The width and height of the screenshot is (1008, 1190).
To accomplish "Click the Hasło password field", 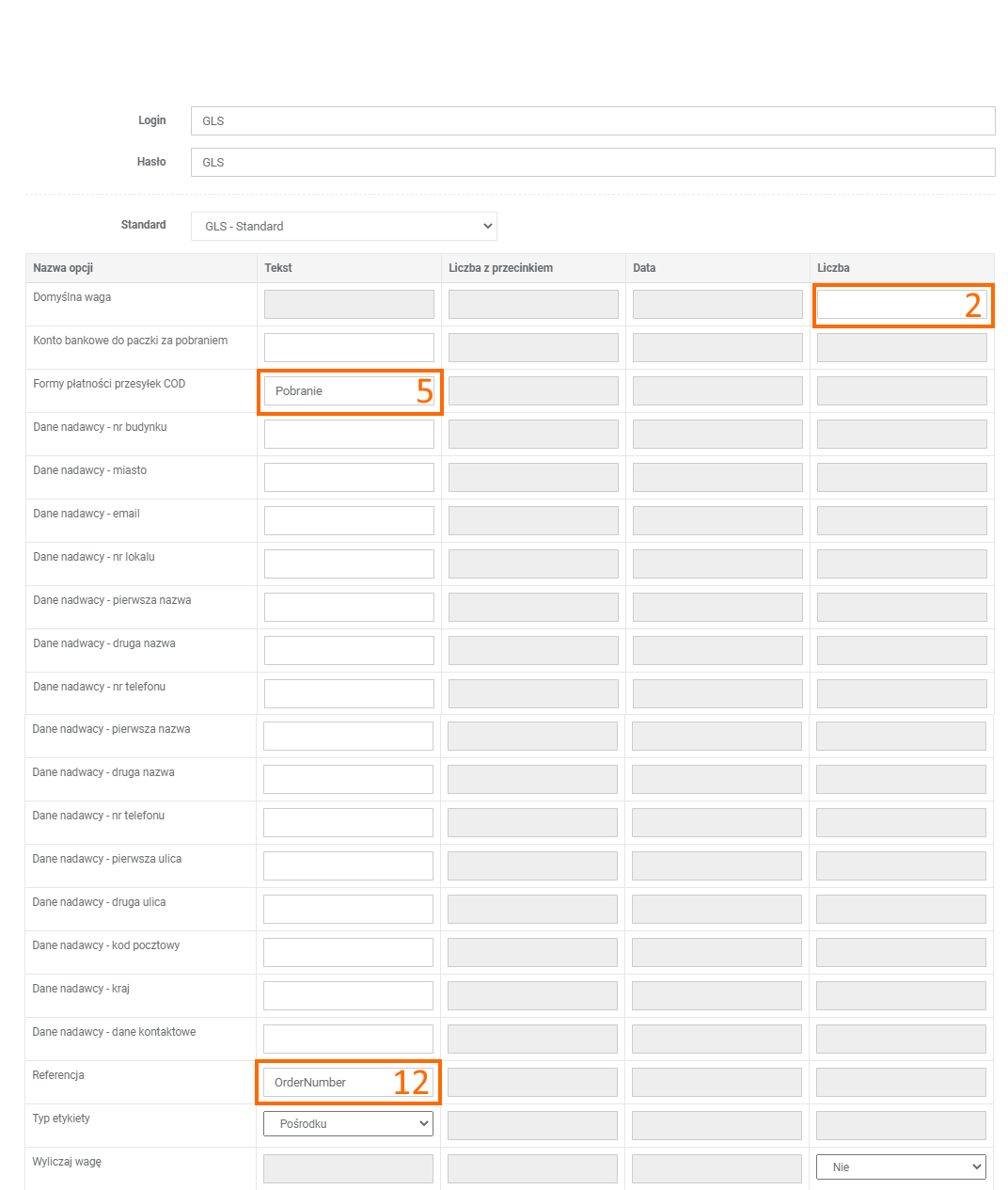I will (592, 162).
